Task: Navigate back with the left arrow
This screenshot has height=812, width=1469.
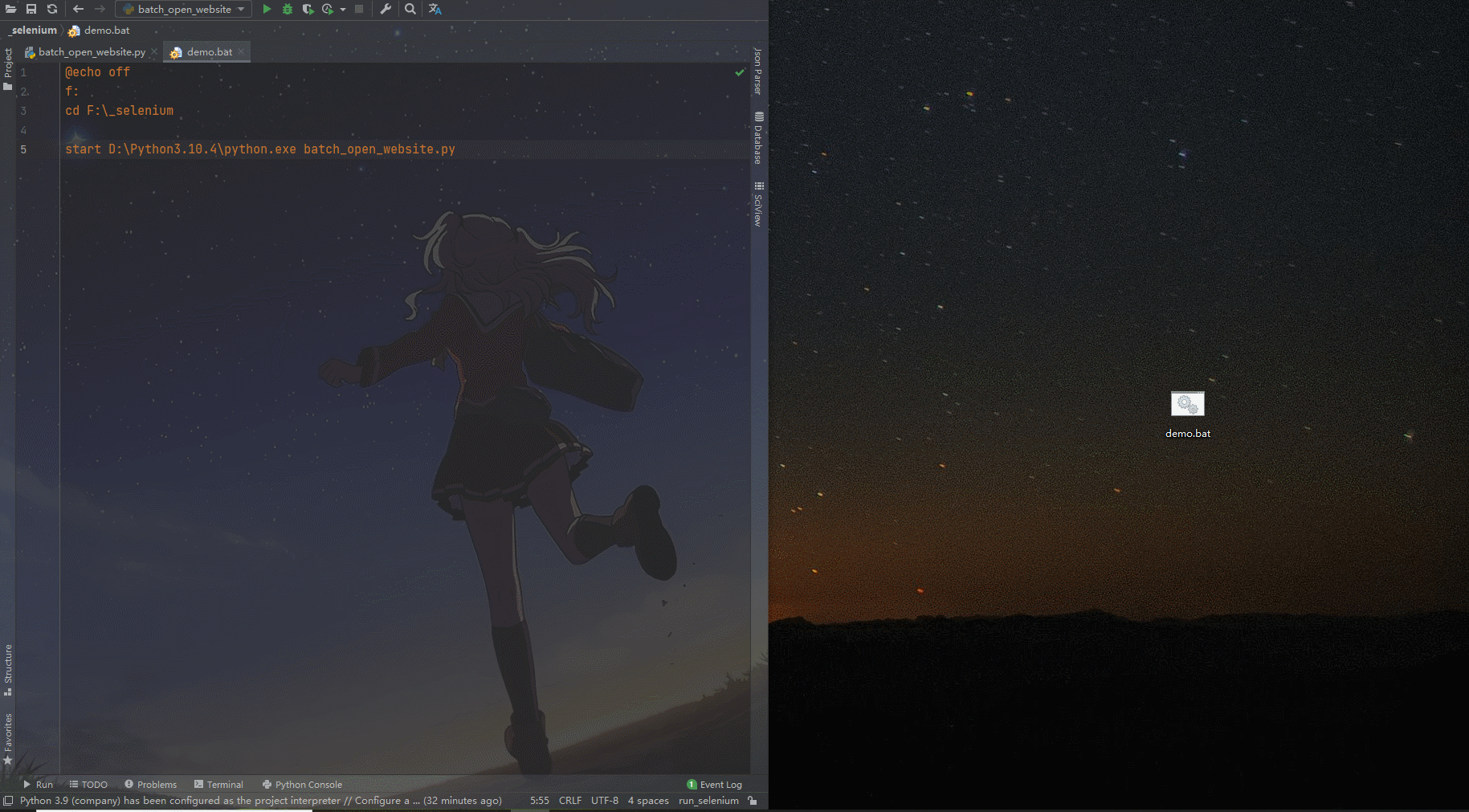Action: (78, 9)
